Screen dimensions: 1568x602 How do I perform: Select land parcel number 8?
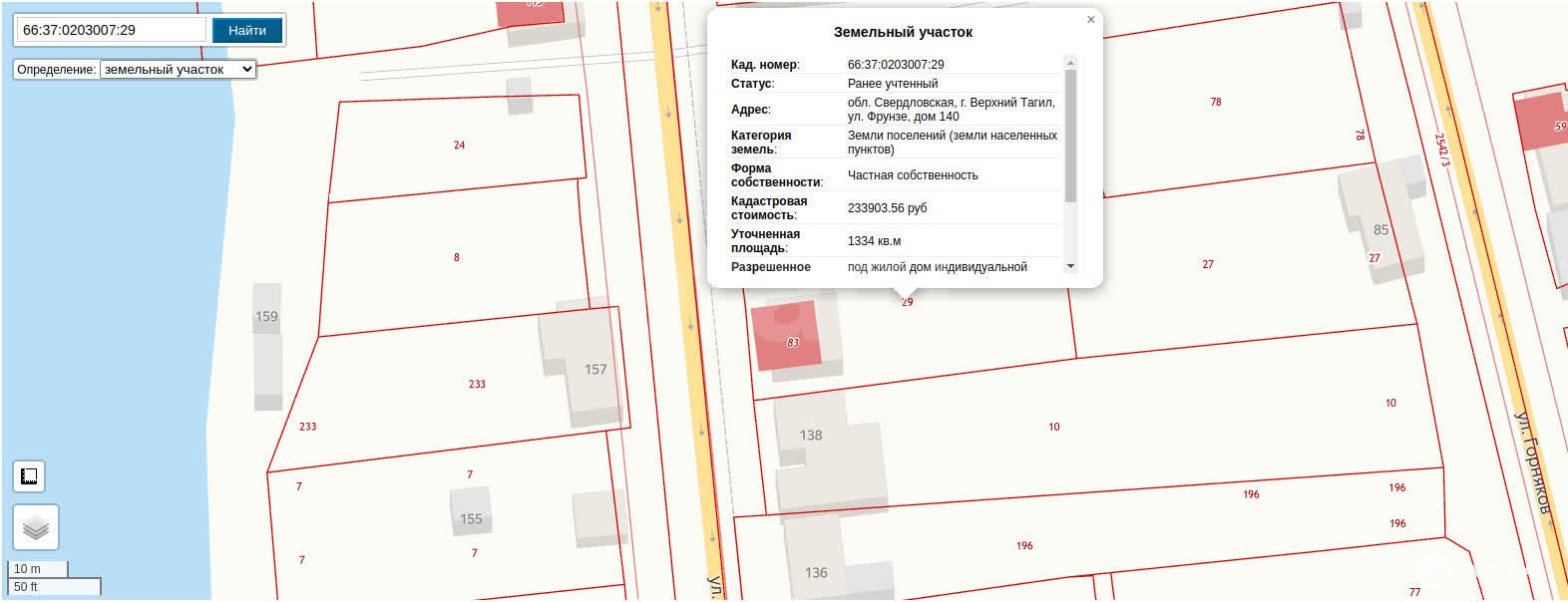point(457,257)
